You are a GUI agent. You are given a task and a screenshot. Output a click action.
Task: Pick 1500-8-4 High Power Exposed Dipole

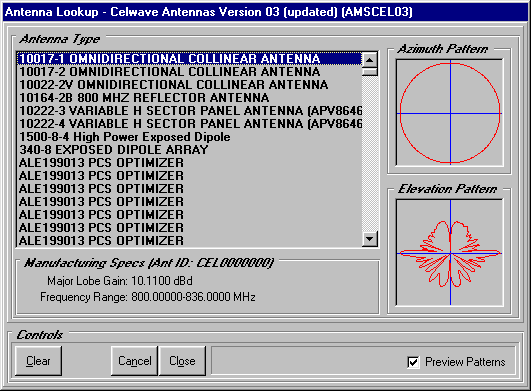click(x=189, y=137)
